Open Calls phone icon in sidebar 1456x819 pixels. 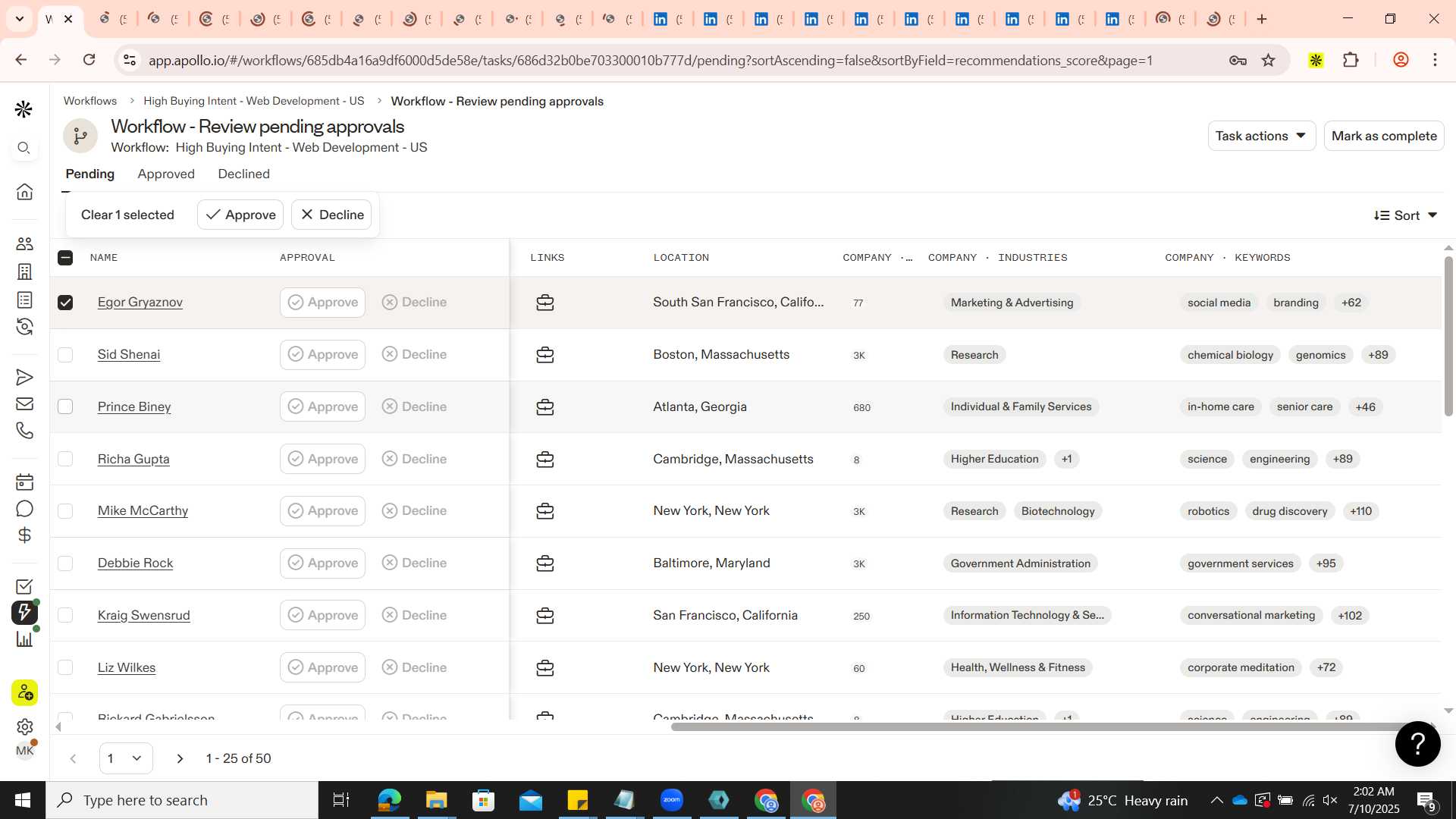[x=24, y=430]
